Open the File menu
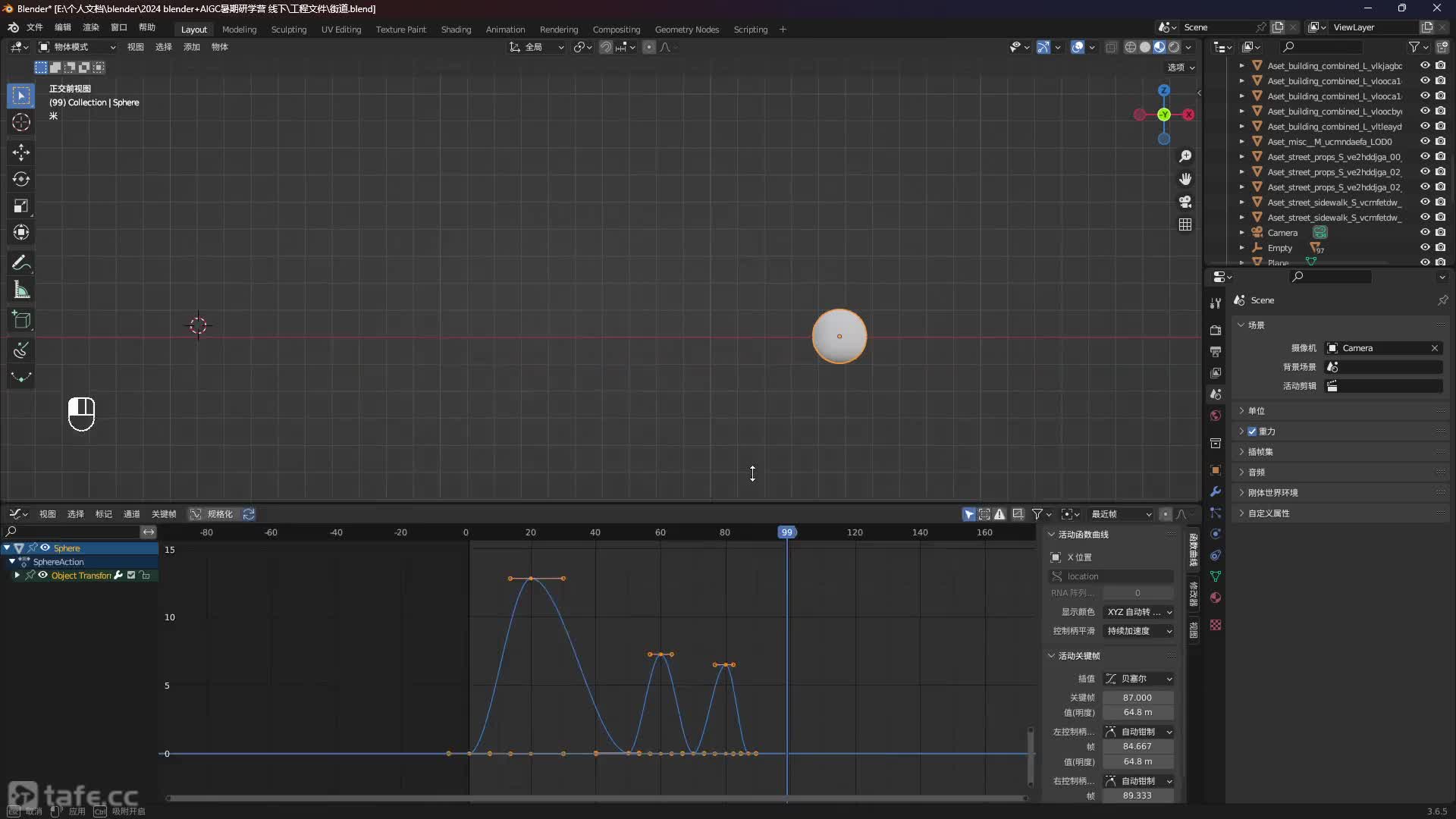The width and height of the screenshot is (1456, 819). [x=35, y=27]
